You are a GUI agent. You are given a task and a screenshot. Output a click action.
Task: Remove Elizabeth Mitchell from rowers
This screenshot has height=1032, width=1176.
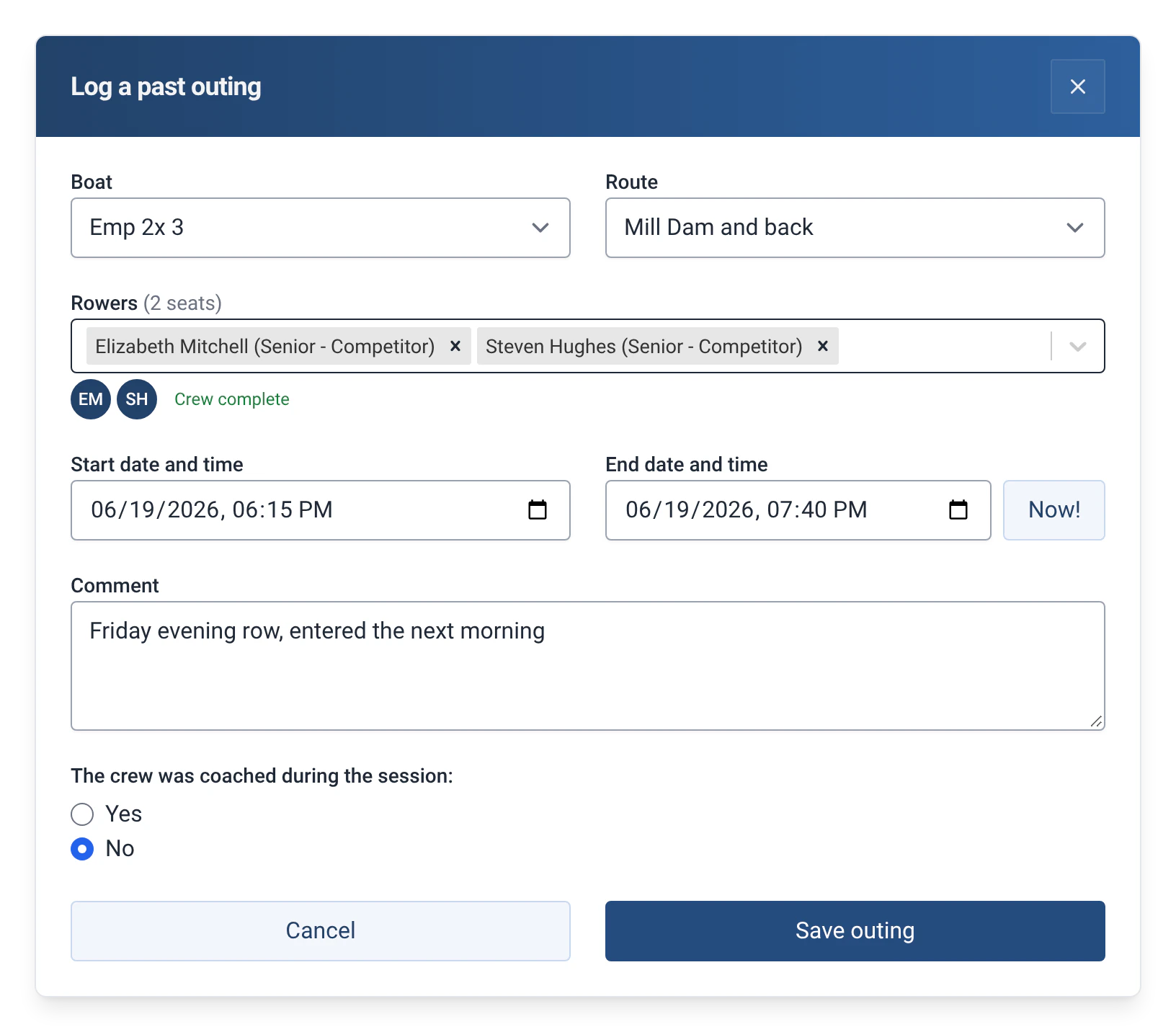click(x=455, y=346)
